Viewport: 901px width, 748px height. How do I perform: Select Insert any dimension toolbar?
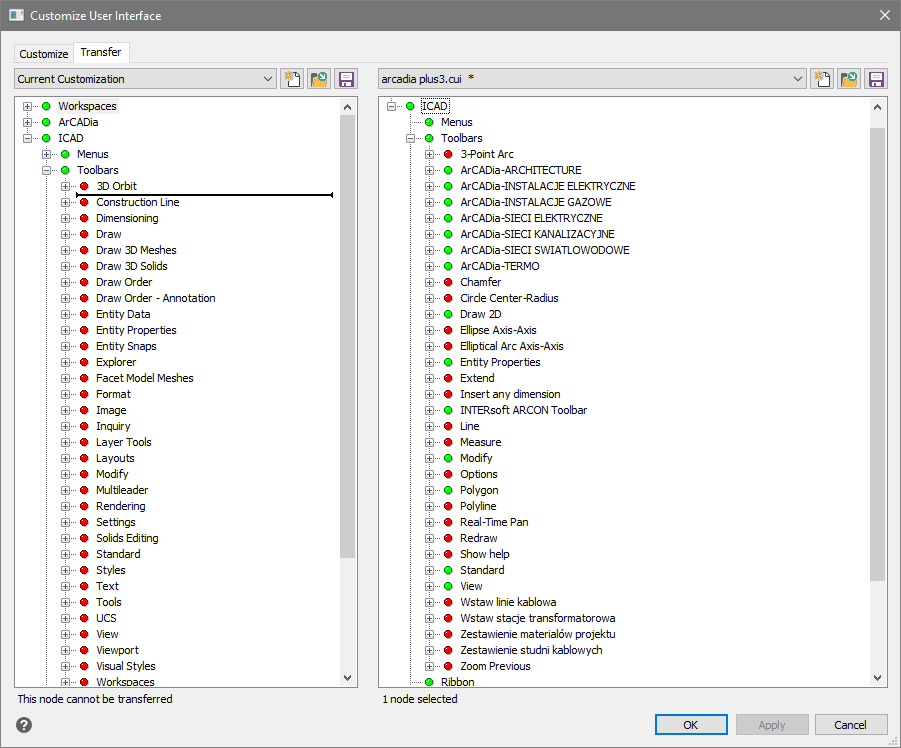coord(510,394)
